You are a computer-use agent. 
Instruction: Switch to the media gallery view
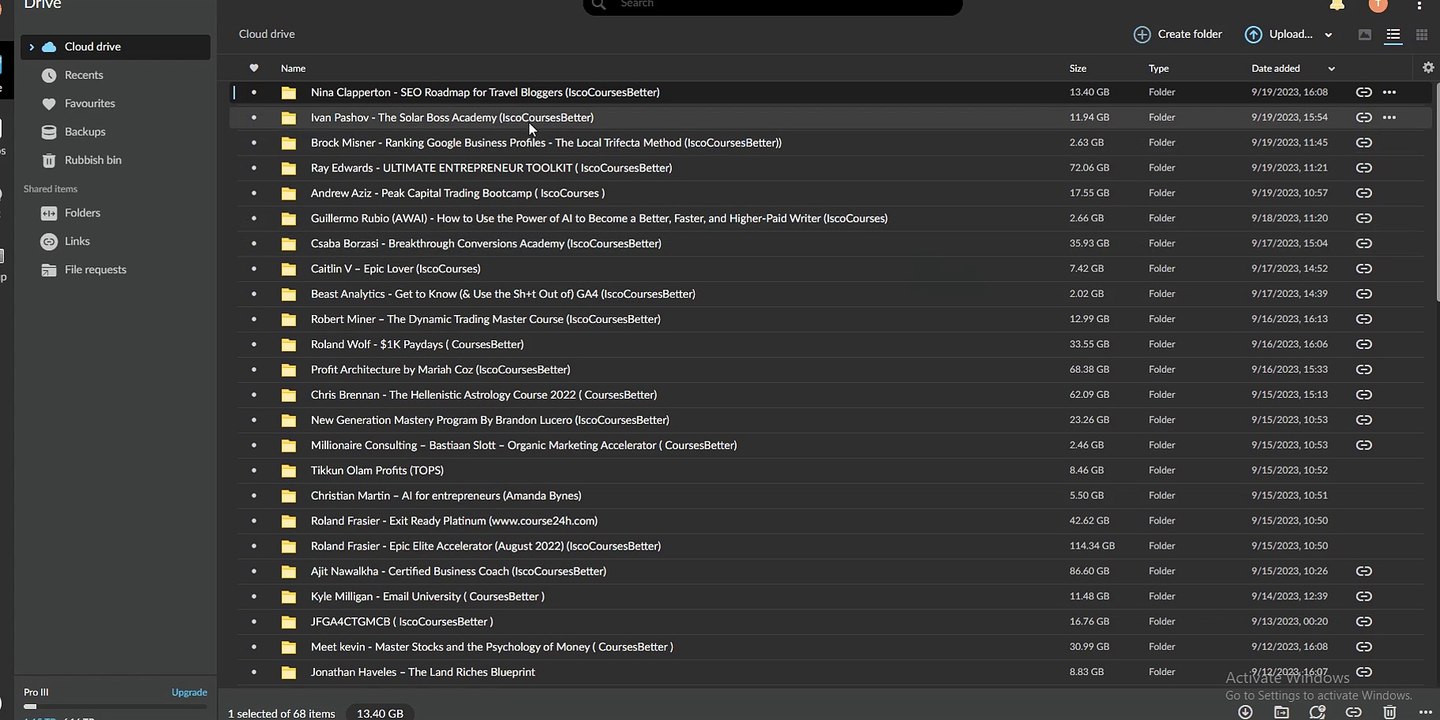[x=1365, y=35]
